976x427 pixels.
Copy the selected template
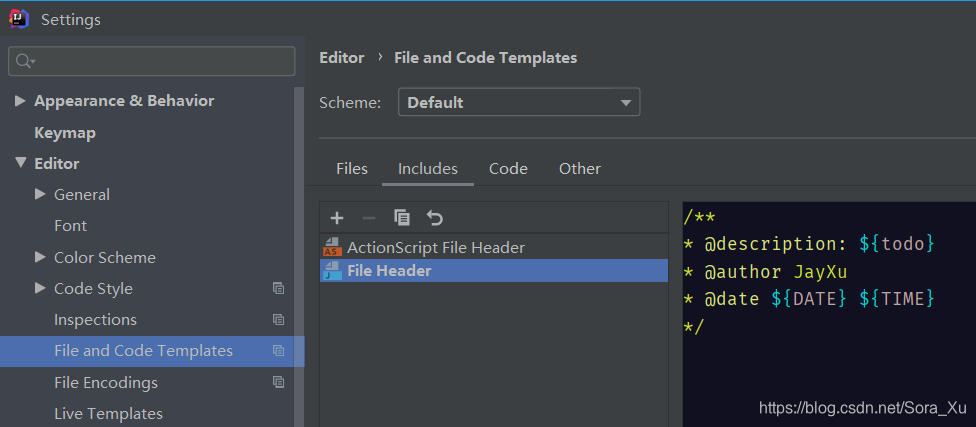pos(402,217)
